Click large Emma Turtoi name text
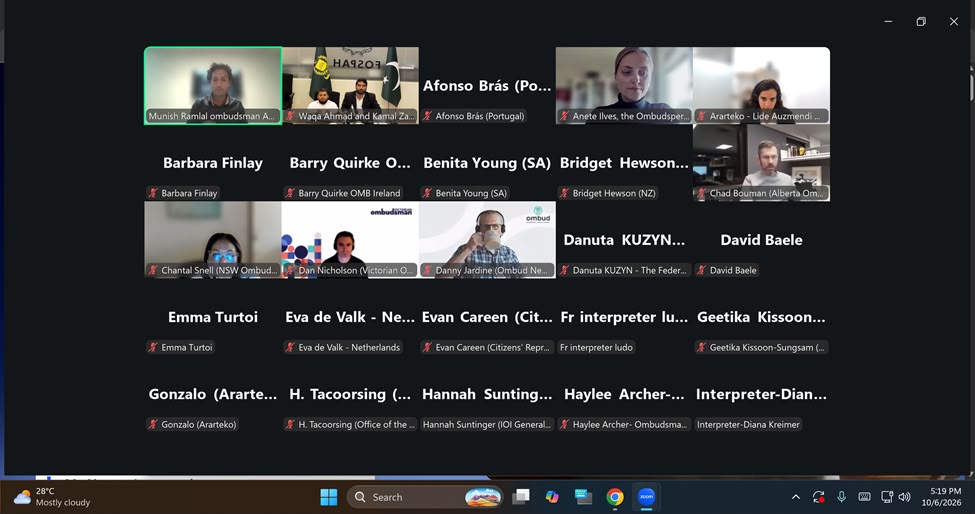 213,317
